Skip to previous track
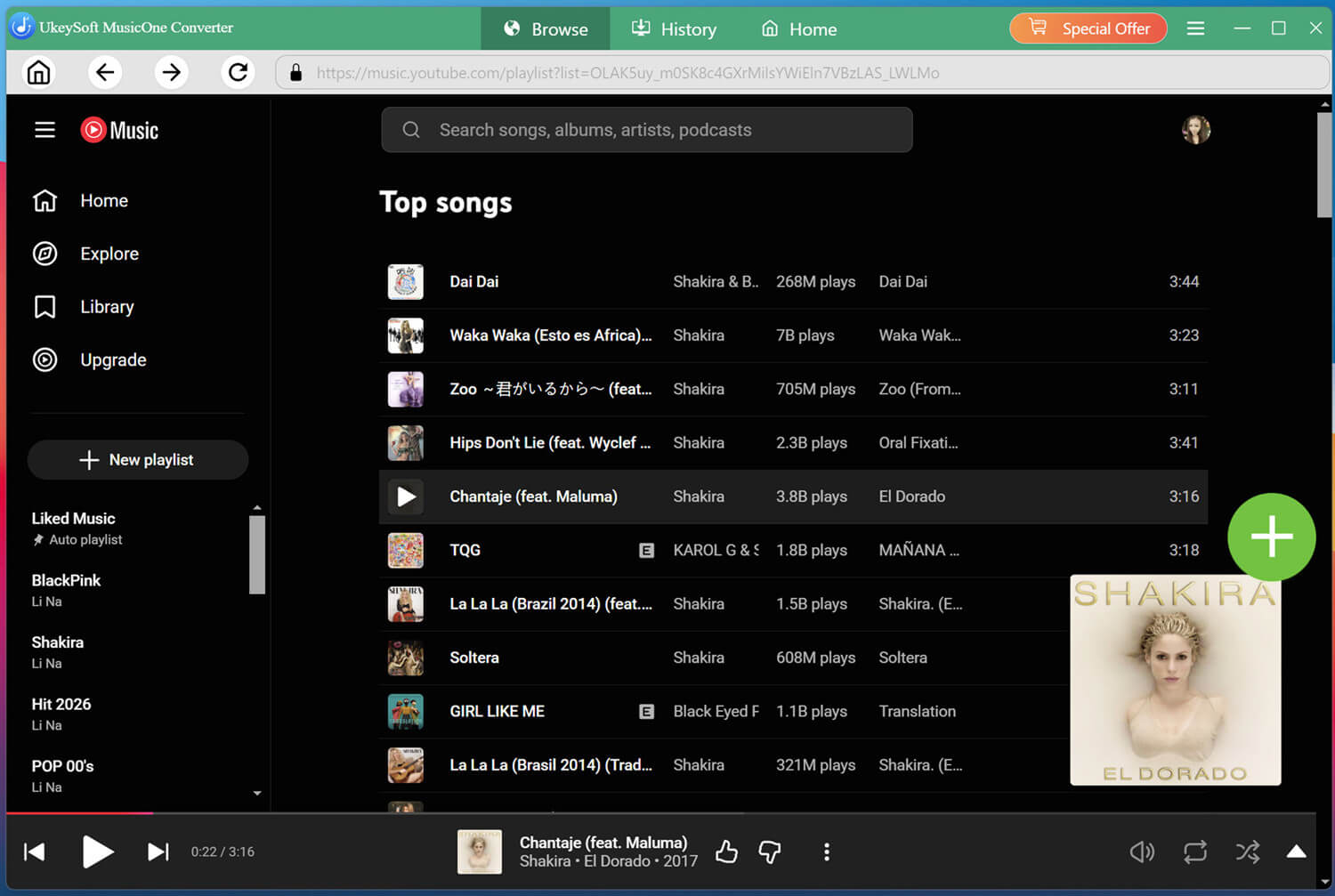The height and width of the screenshot is (896, 1335). coord(35,852)
